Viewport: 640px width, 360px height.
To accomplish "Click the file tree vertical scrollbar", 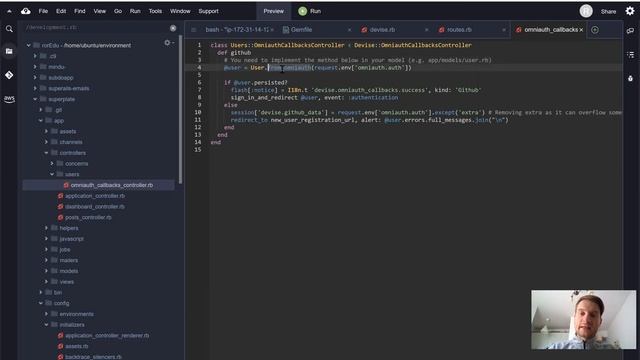I will [180, 109].
